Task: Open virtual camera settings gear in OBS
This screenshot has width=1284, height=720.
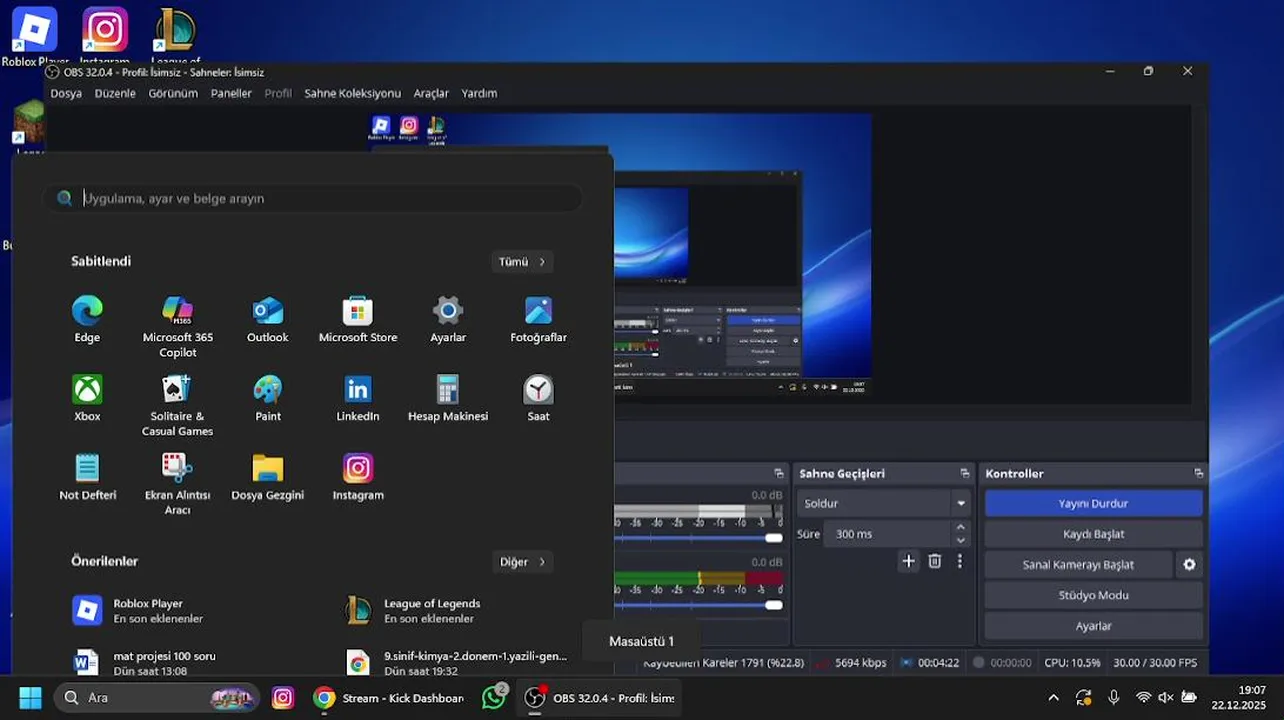Action: point(1189,564)
